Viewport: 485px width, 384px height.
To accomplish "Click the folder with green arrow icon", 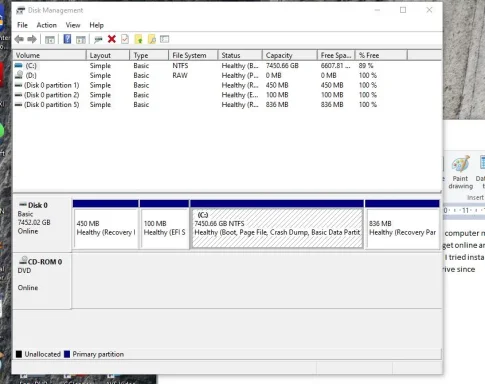I will click(138, 39).
